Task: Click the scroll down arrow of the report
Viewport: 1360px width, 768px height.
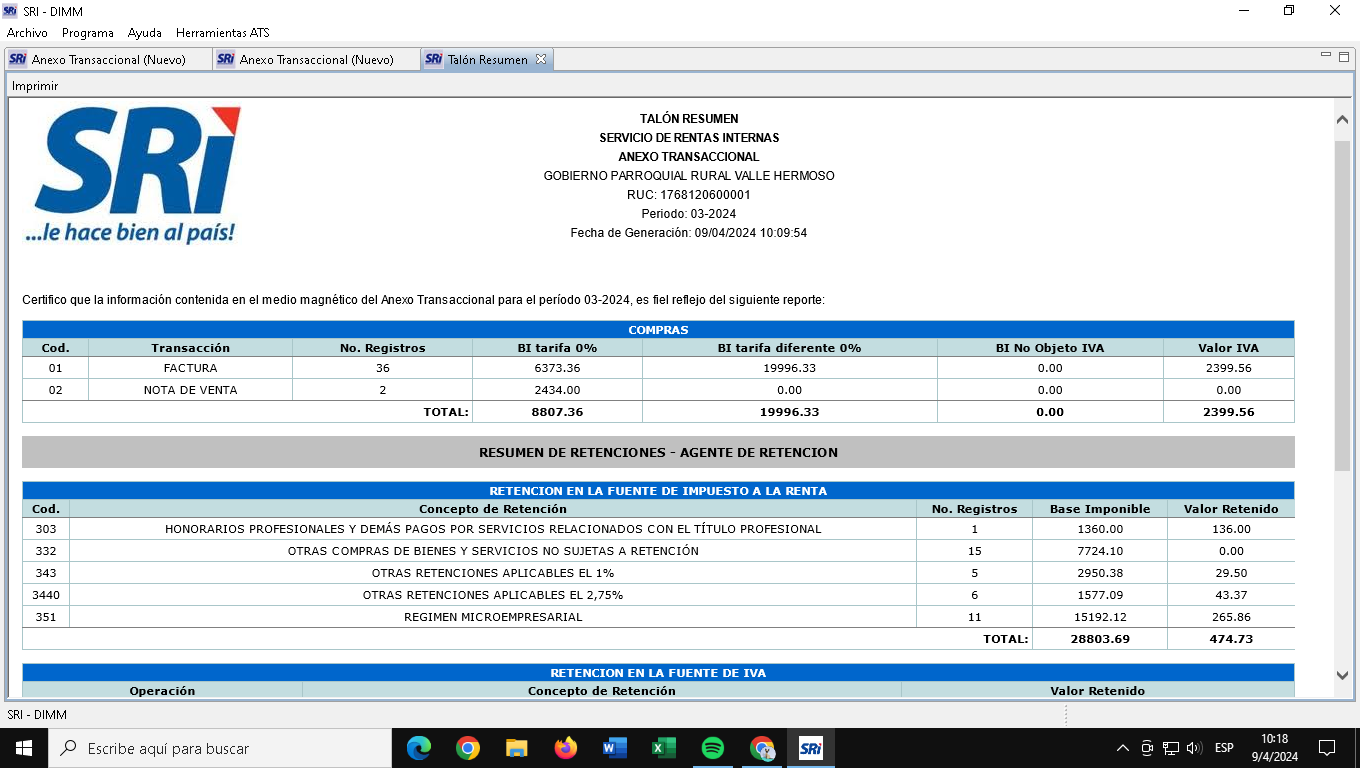Action: [1342, 676]
